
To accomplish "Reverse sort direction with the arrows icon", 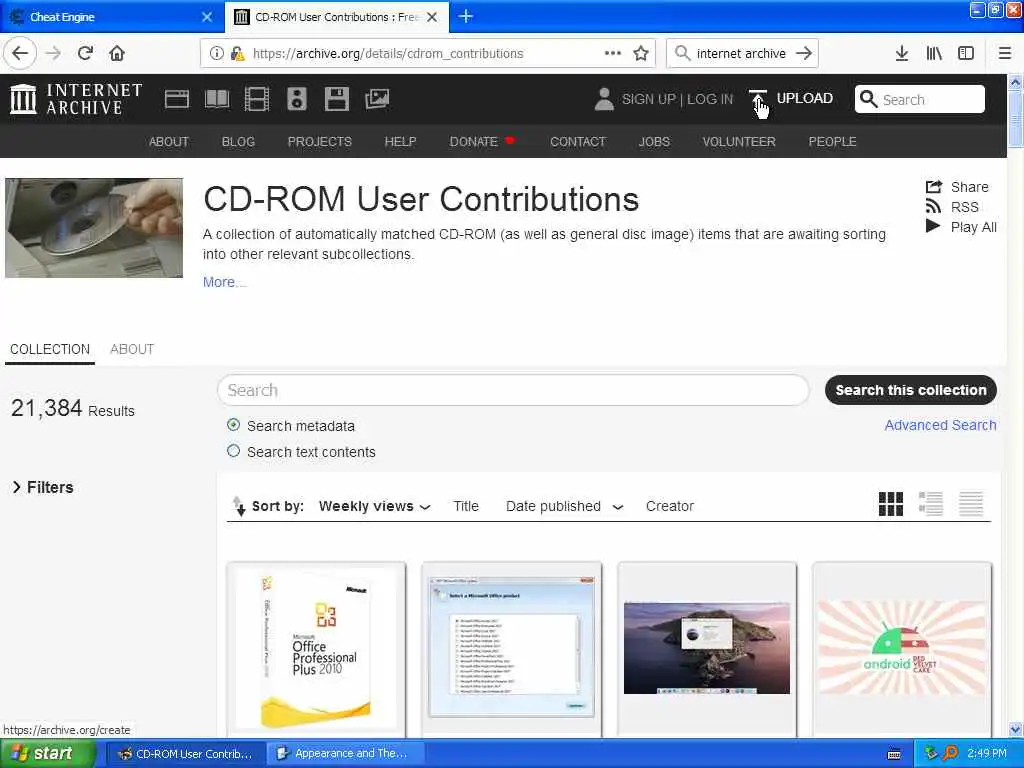I will 239,506.
